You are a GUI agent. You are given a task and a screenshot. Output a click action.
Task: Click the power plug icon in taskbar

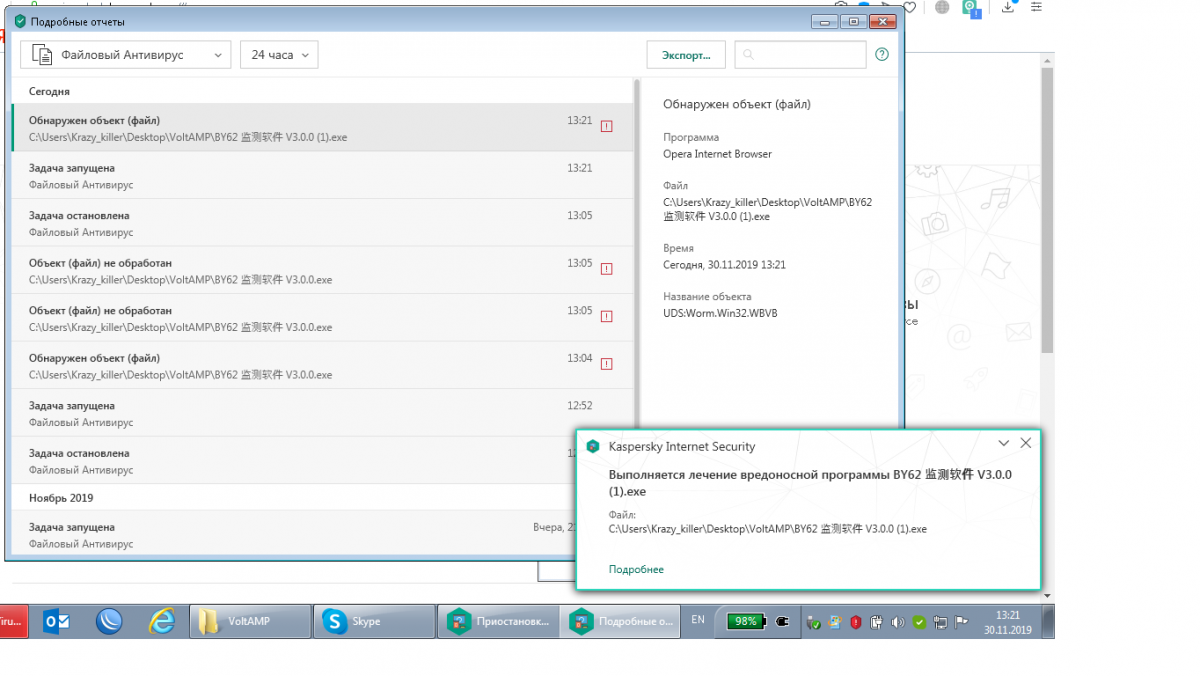click(x=782, y=621)
